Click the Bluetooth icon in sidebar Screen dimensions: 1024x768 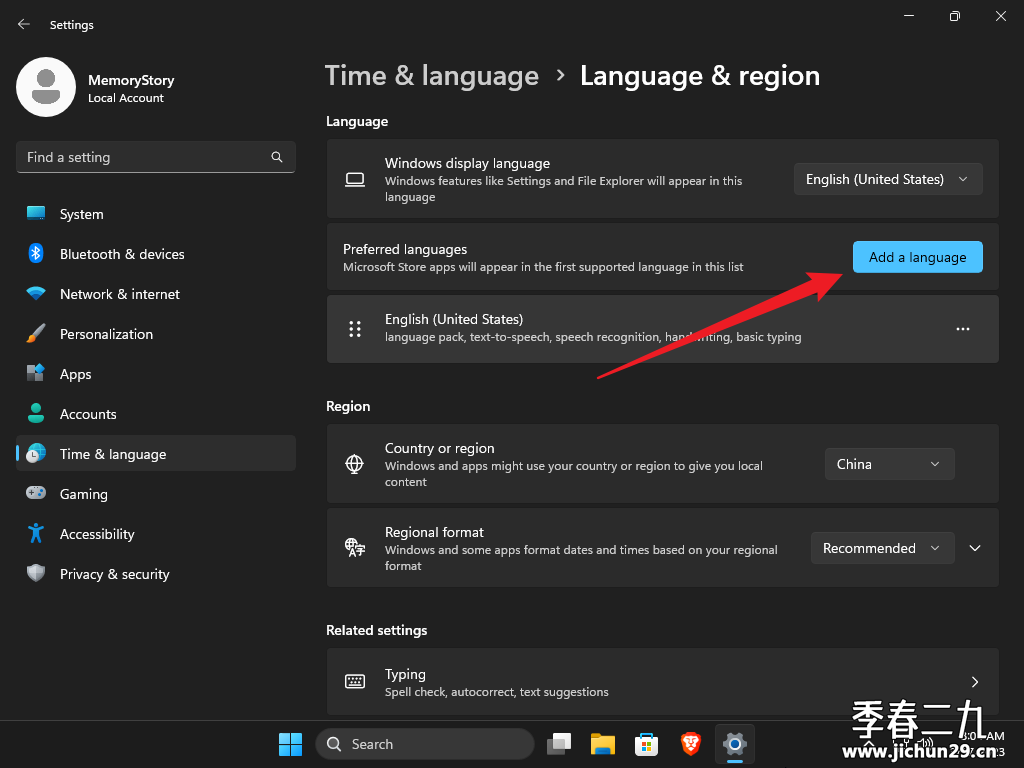36,253
